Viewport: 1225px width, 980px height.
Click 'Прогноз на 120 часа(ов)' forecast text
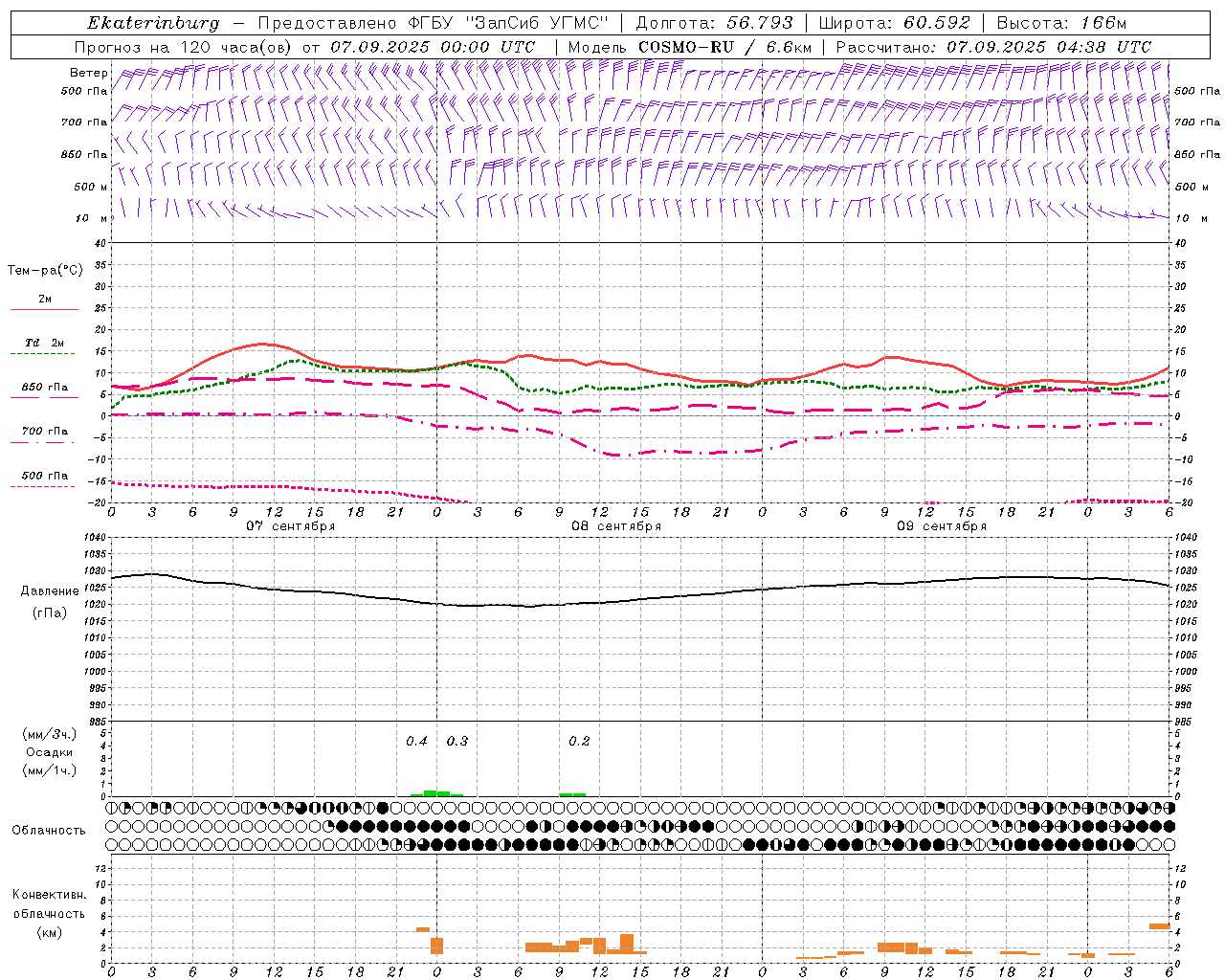click(x=185, y=47)
